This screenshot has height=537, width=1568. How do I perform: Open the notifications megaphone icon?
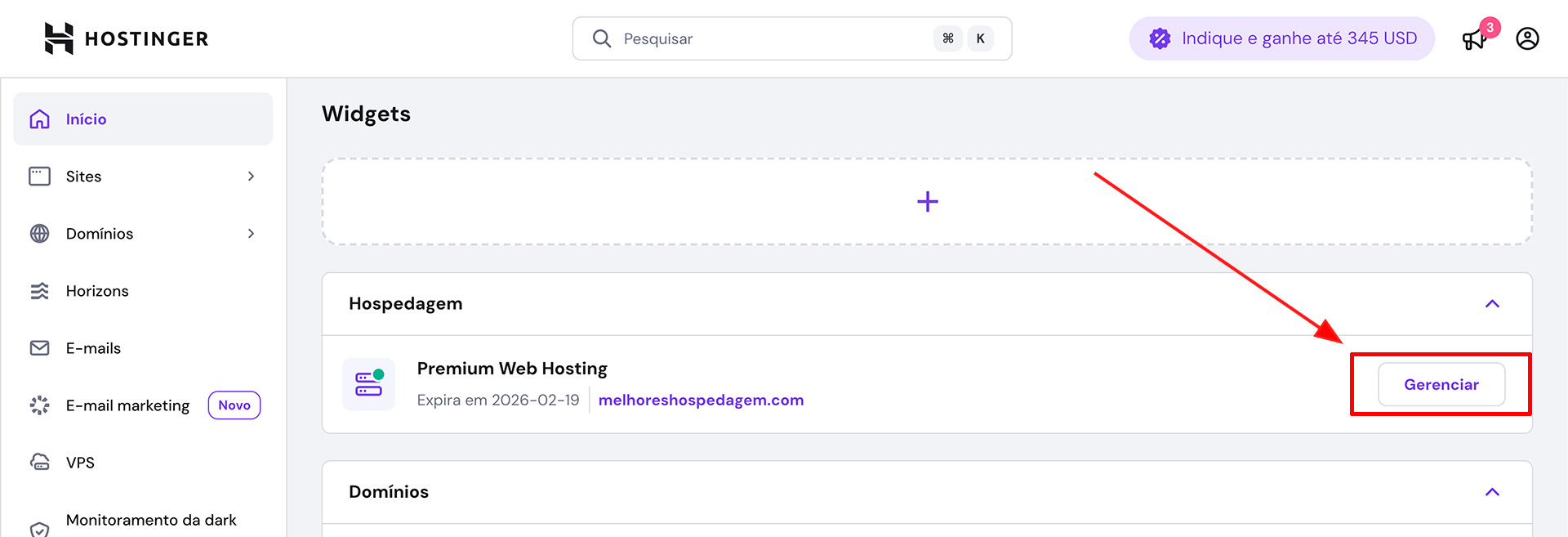1475,38
